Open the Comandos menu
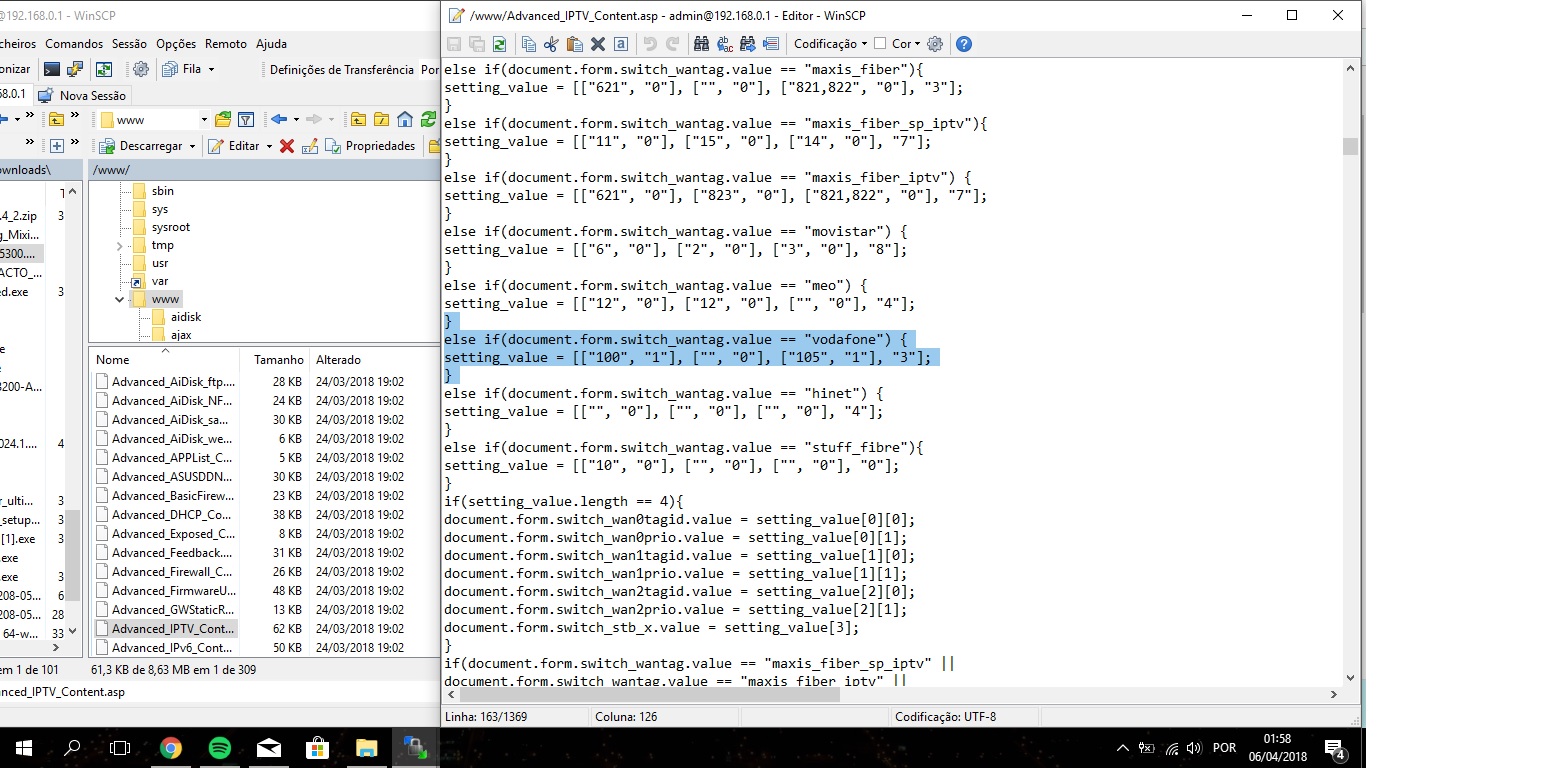Screen dimensions: 1548x768 [x=74, y=44]
